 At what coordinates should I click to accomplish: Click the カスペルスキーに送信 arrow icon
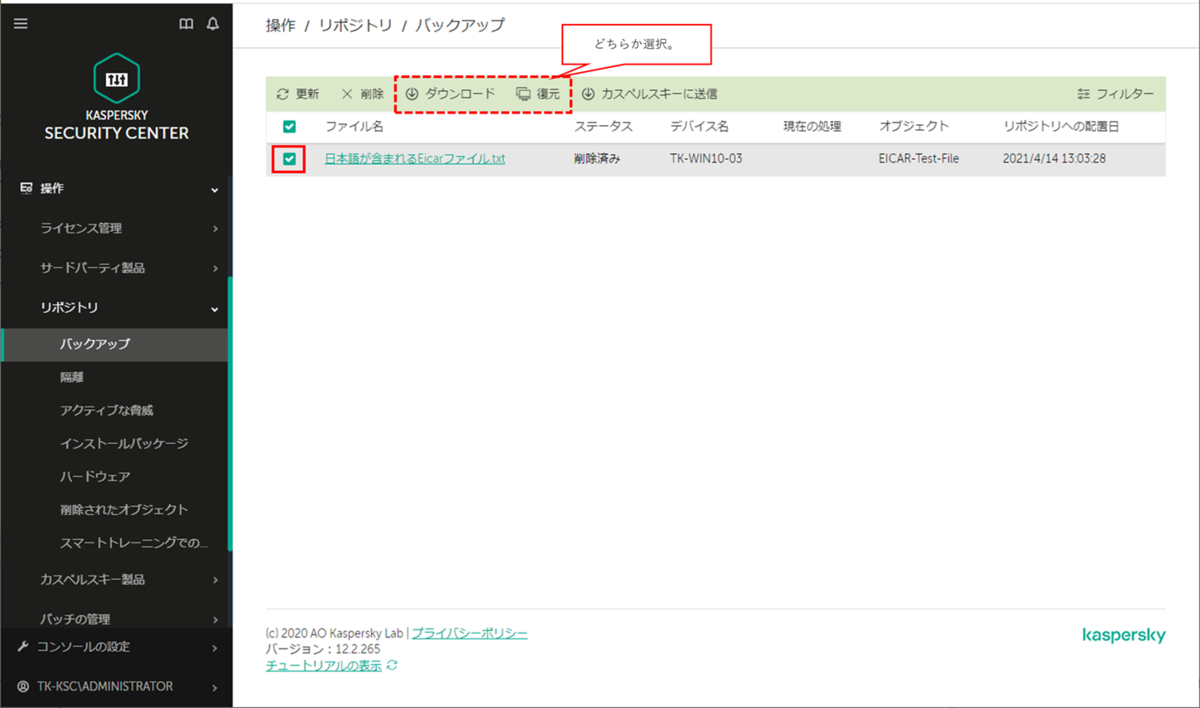tap(588, 94)
